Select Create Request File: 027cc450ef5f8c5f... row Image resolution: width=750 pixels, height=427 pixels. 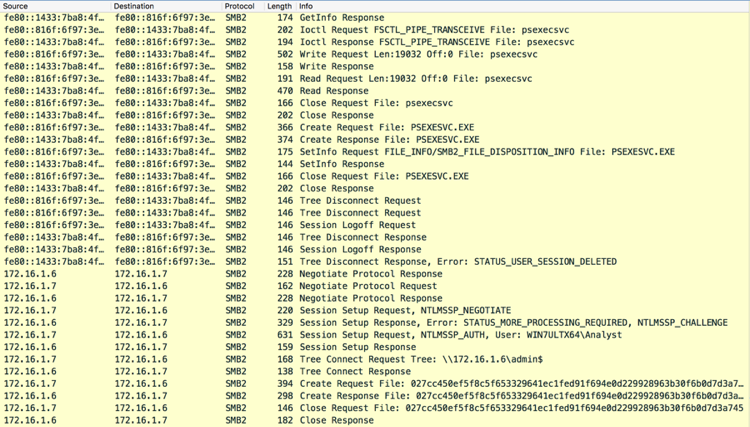375,383
